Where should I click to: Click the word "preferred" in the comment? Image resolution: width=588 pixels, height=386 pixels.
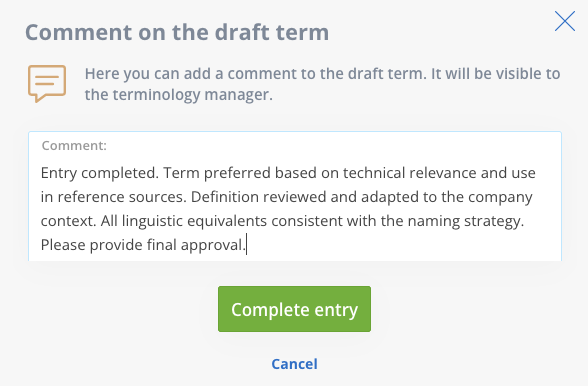[x=237, y=173]
